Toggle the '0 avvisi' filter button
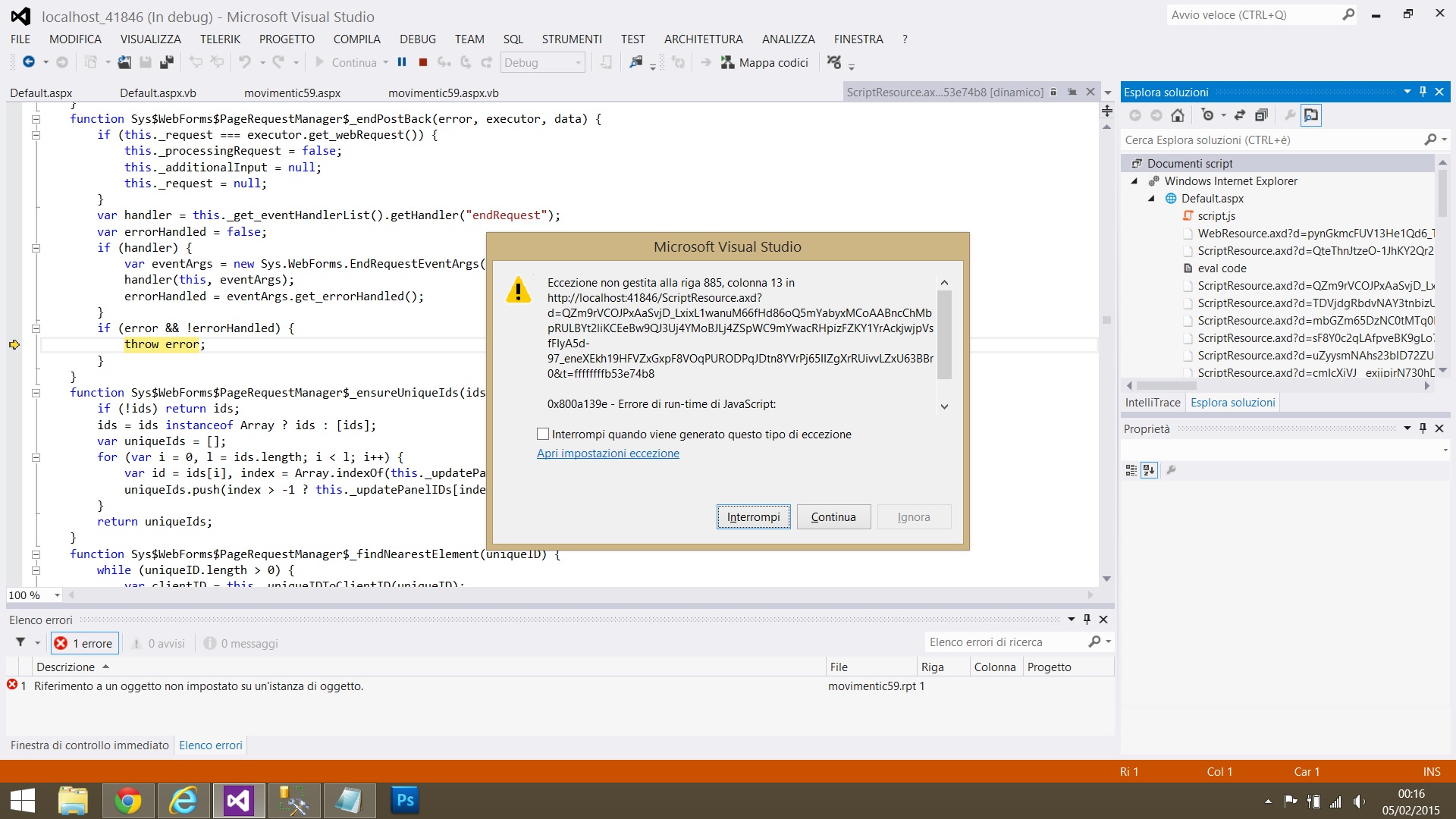 click(x=158, y=643)
